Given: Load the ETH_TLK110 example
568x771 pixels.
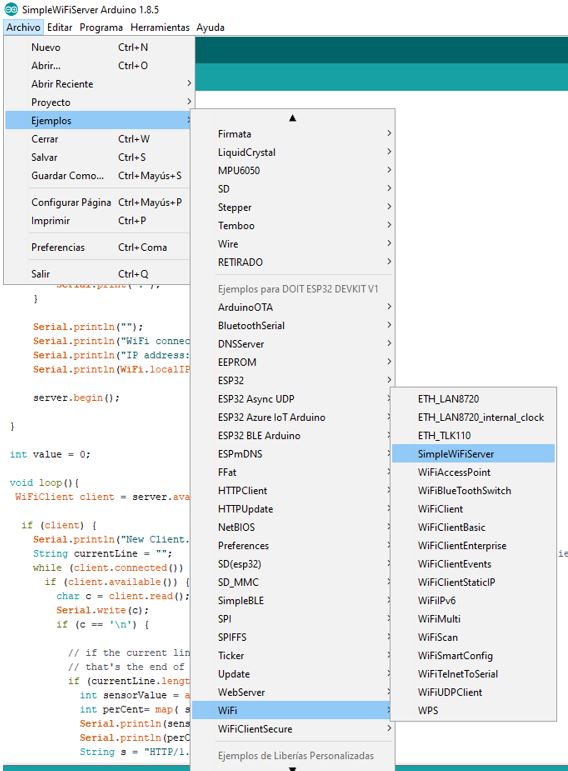Looking at the screenshot, I should [473, 436].
